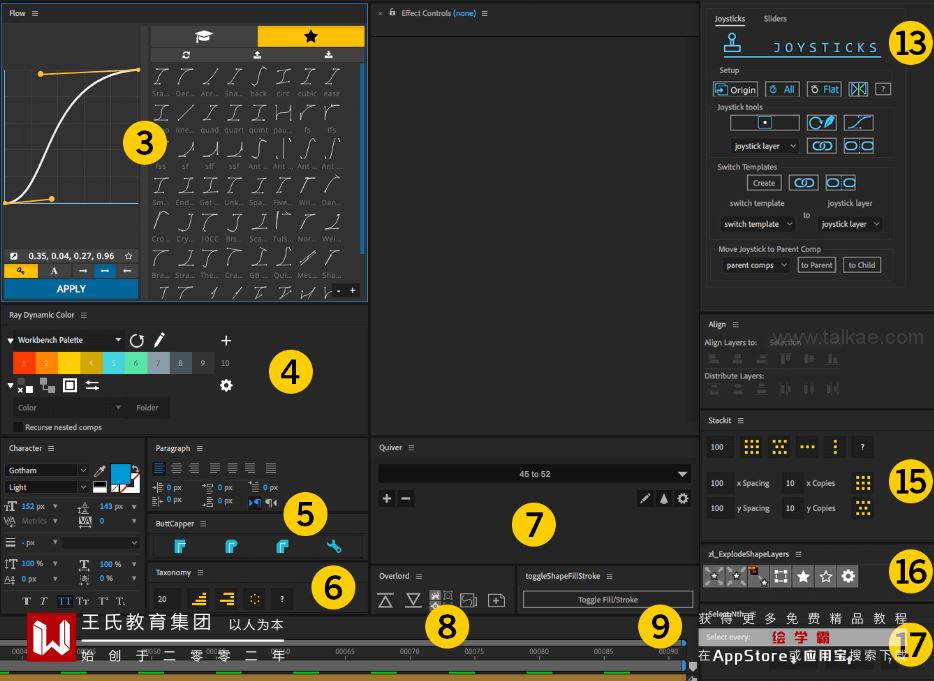Toggle the Flow 'A' mode button
Screen dimensions: 934x681
54,271
